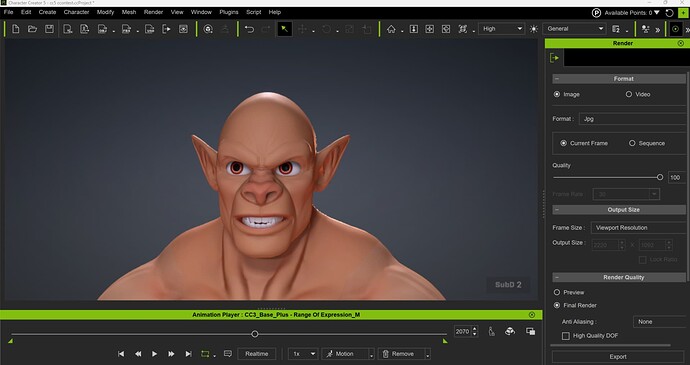Open the Modify menu
The image size is (690, 365).
(x=105, y=12)
